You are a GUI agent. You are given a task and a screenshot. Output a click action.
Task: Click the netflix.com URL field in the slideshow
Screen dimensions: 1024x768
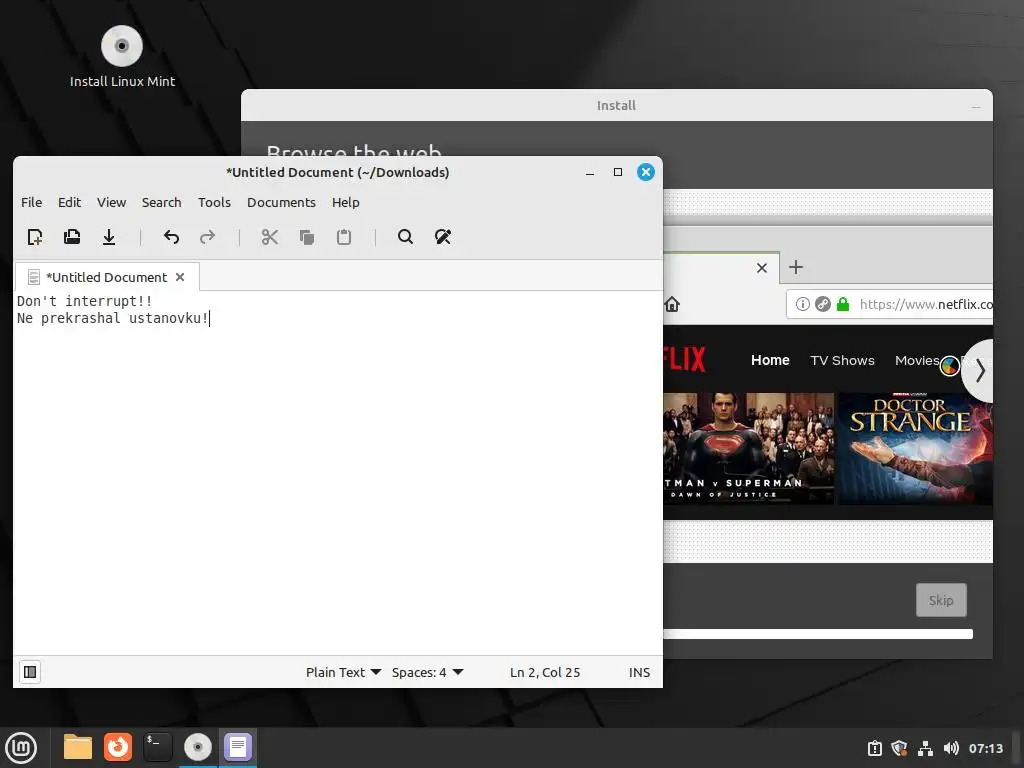coord(889,304)
